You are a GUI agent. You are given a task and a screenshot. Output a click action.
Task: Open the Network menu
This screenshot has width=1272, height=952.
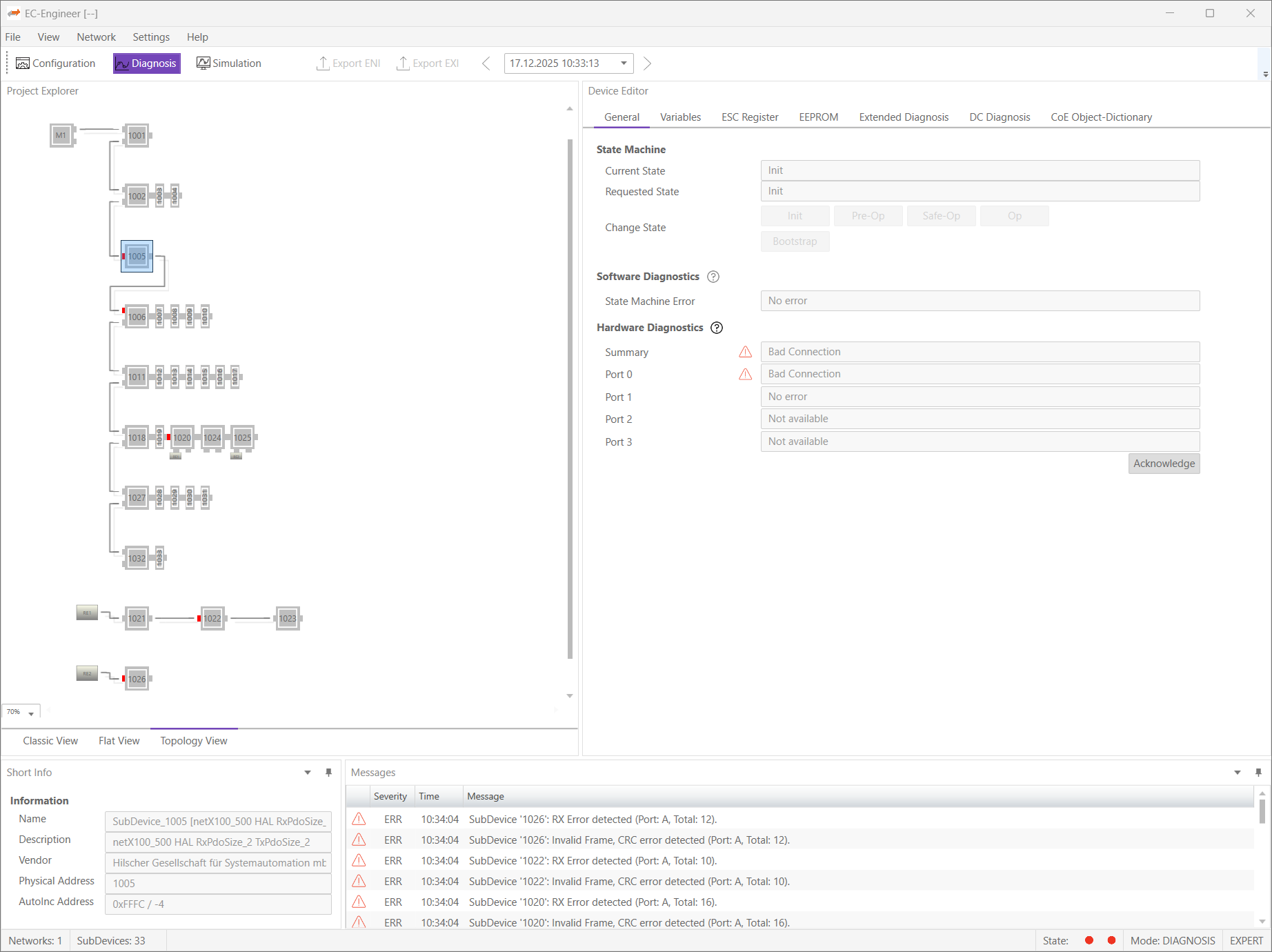tap(96, 37)
